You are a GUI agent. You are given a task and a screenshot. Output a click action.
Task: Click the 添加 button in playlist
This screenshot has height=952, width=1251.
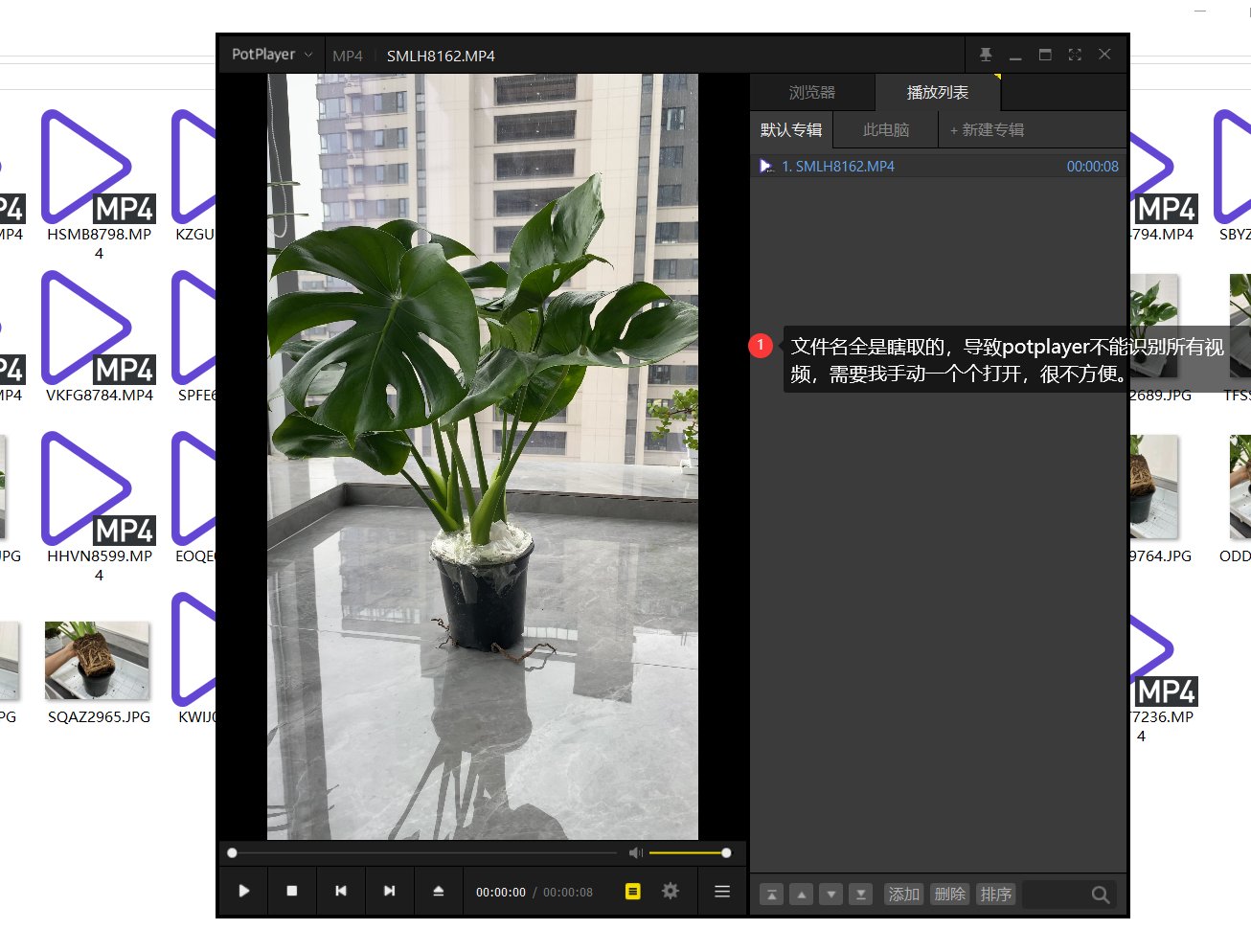point(903,895)
